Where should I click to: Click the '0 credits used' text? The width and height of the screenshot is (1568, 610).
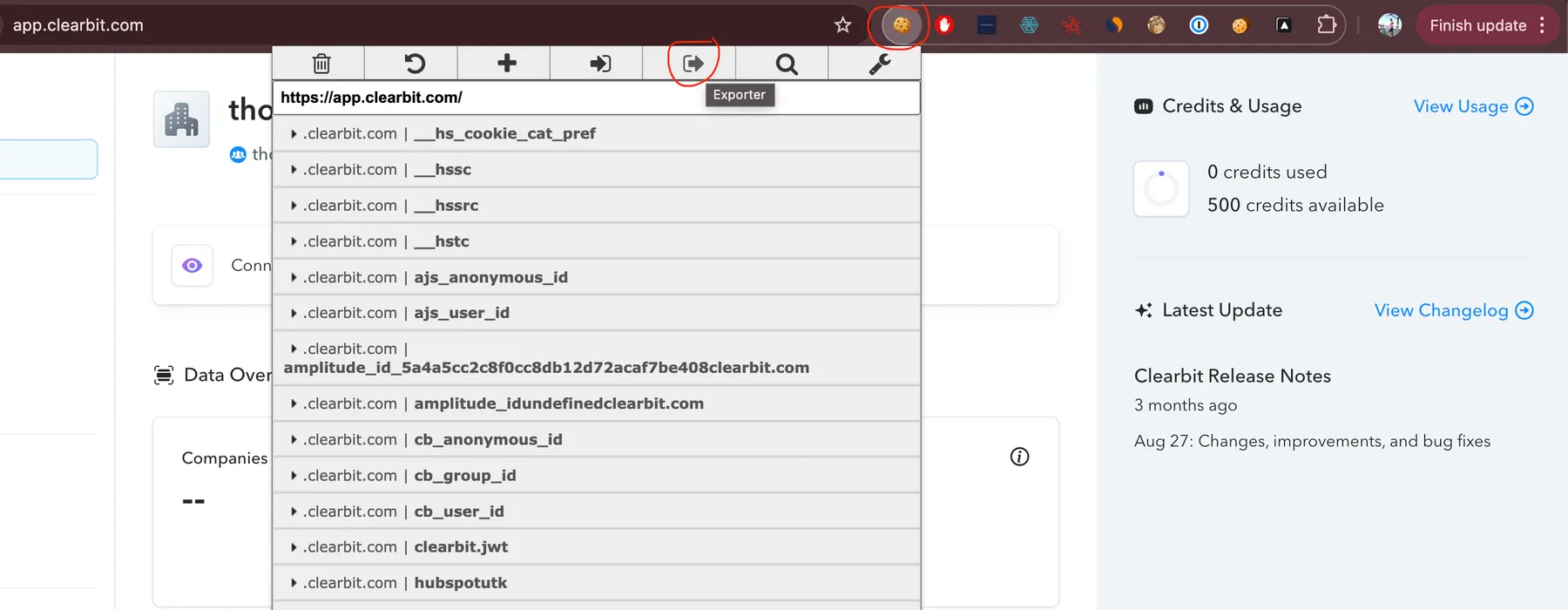tap(1267, 172)
